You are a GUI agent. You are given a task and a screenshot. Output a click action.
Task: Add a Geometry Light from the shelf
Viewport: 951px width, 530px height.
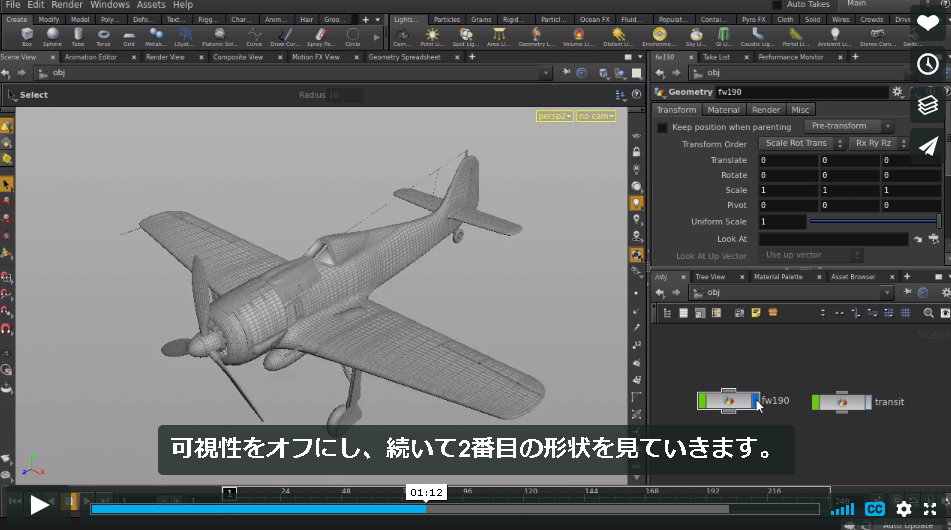[537, 36]
